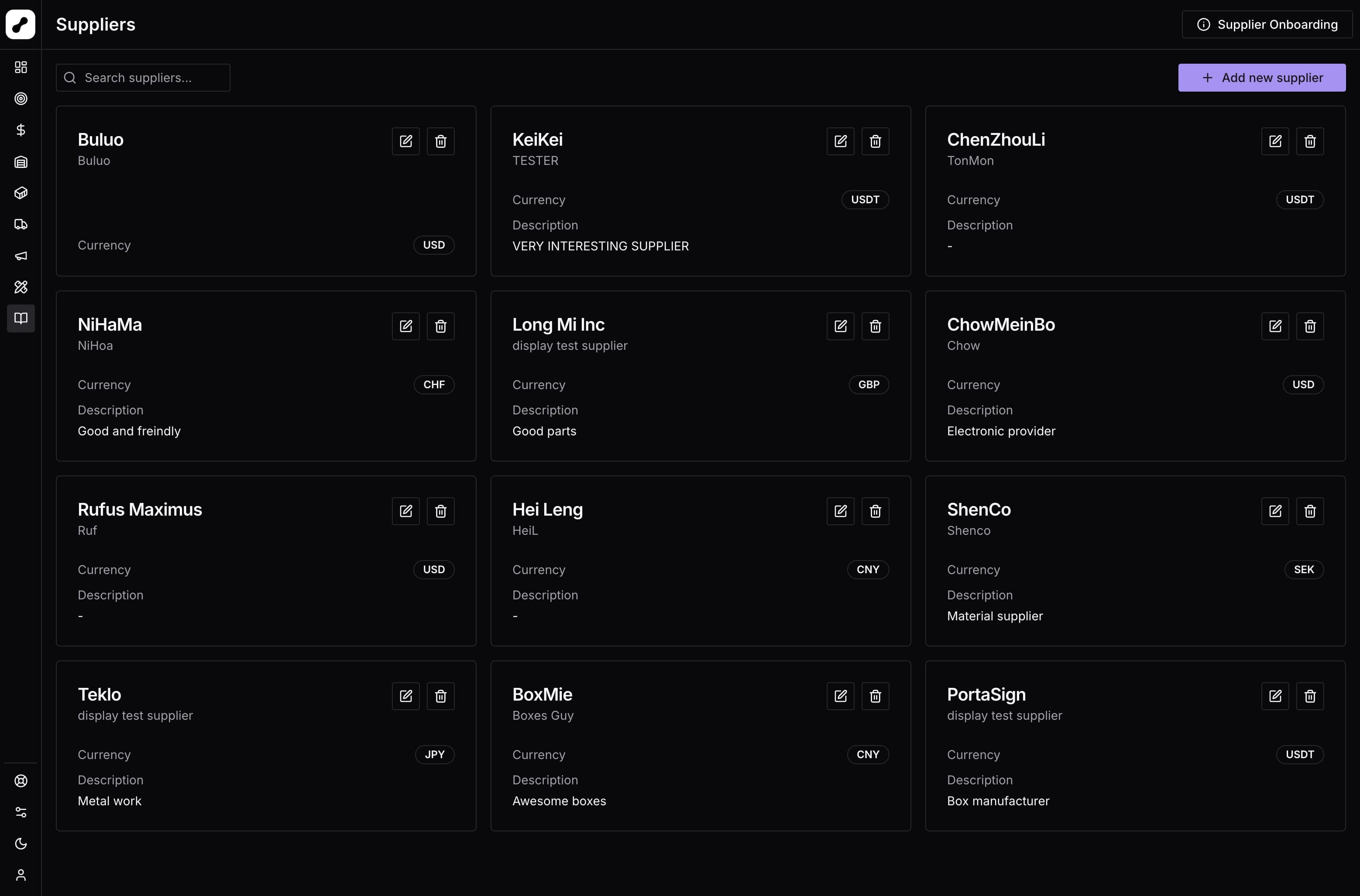Toggle dark mode moon icon
The height and width of the screenshot is (896, 1360).
21,843
